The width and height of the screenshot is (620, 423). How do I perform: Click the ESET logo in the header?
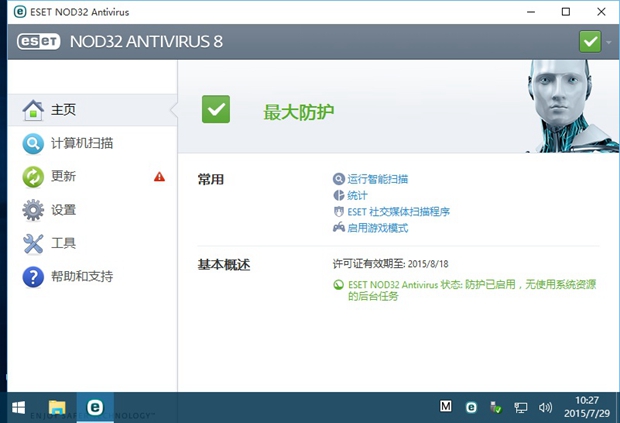click(38, 42)
